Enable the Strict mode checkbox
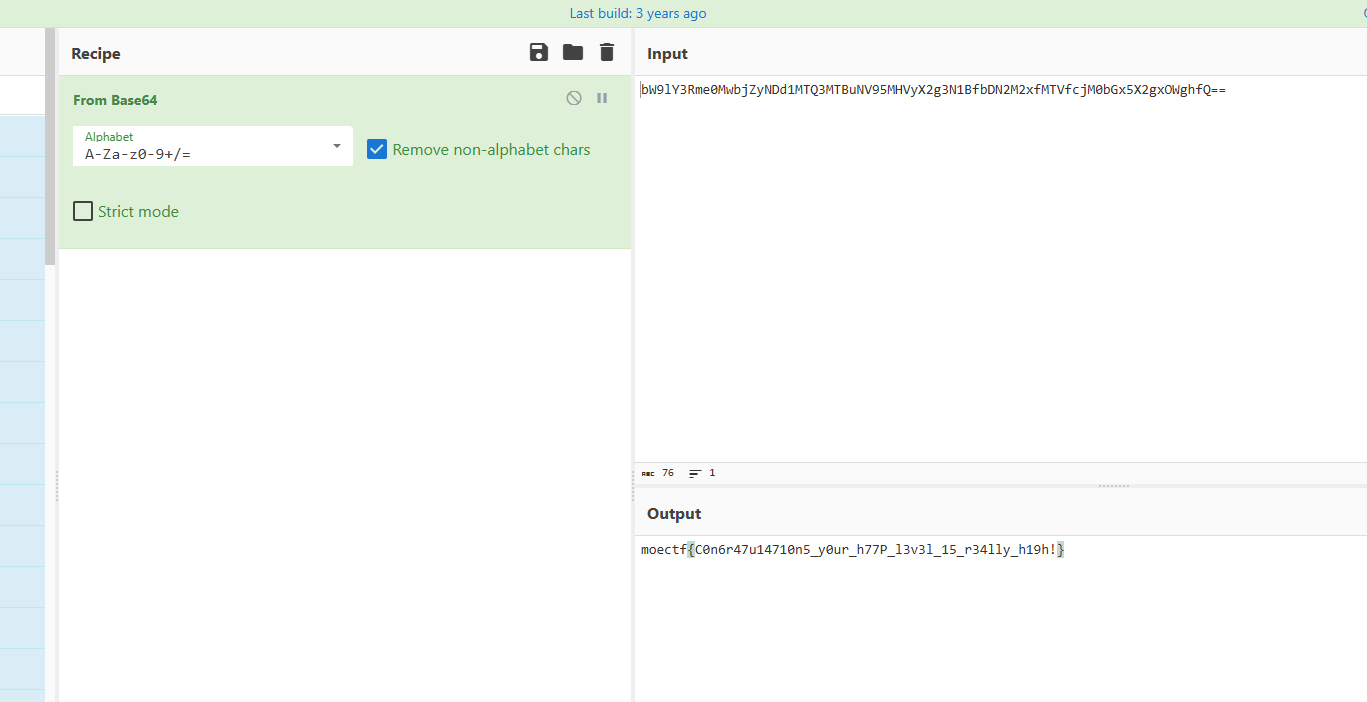 [x=83, y=211]
